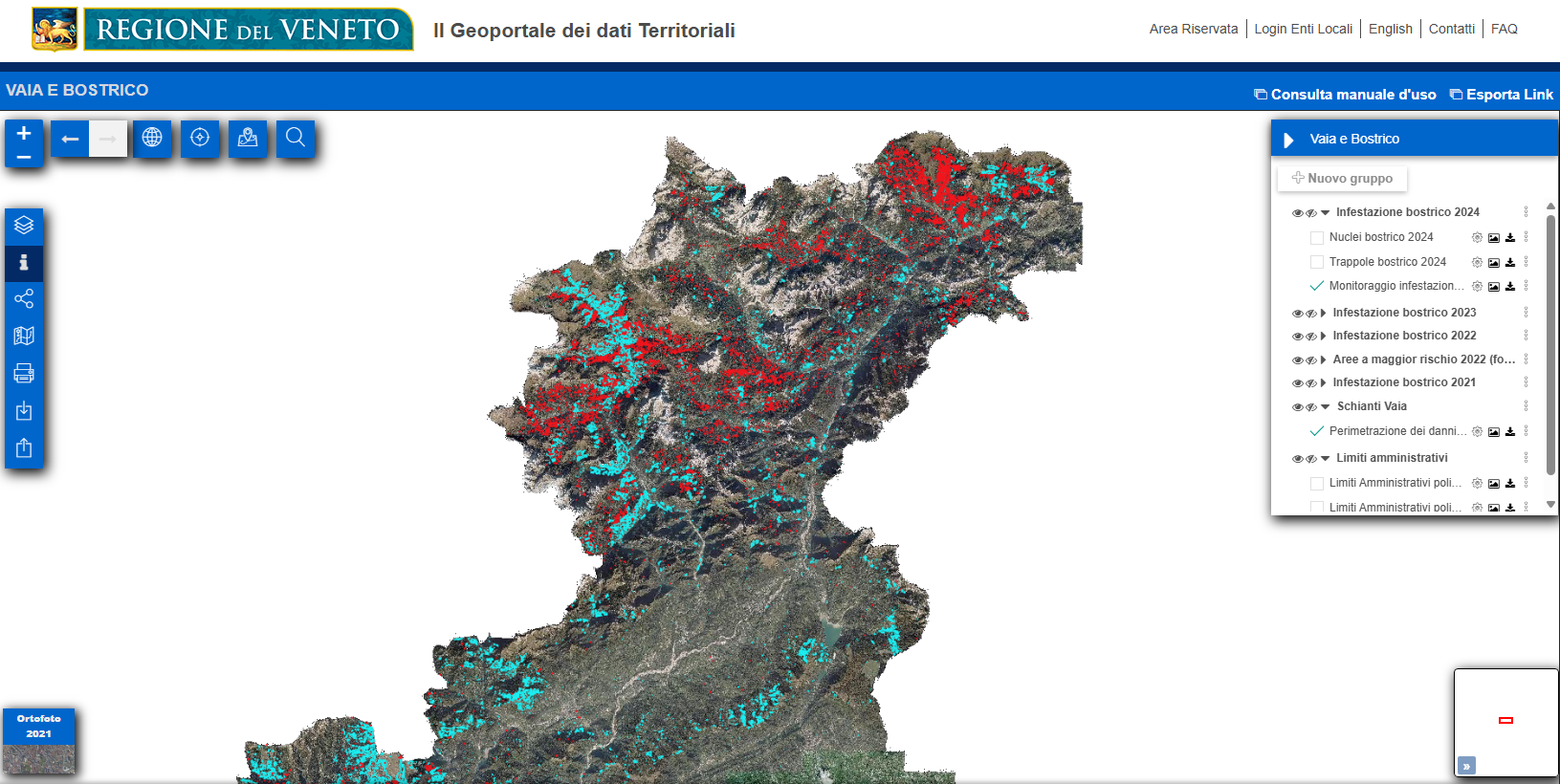Click image icon for Nuclei bostrico 2024

(x=1494, y=237)
